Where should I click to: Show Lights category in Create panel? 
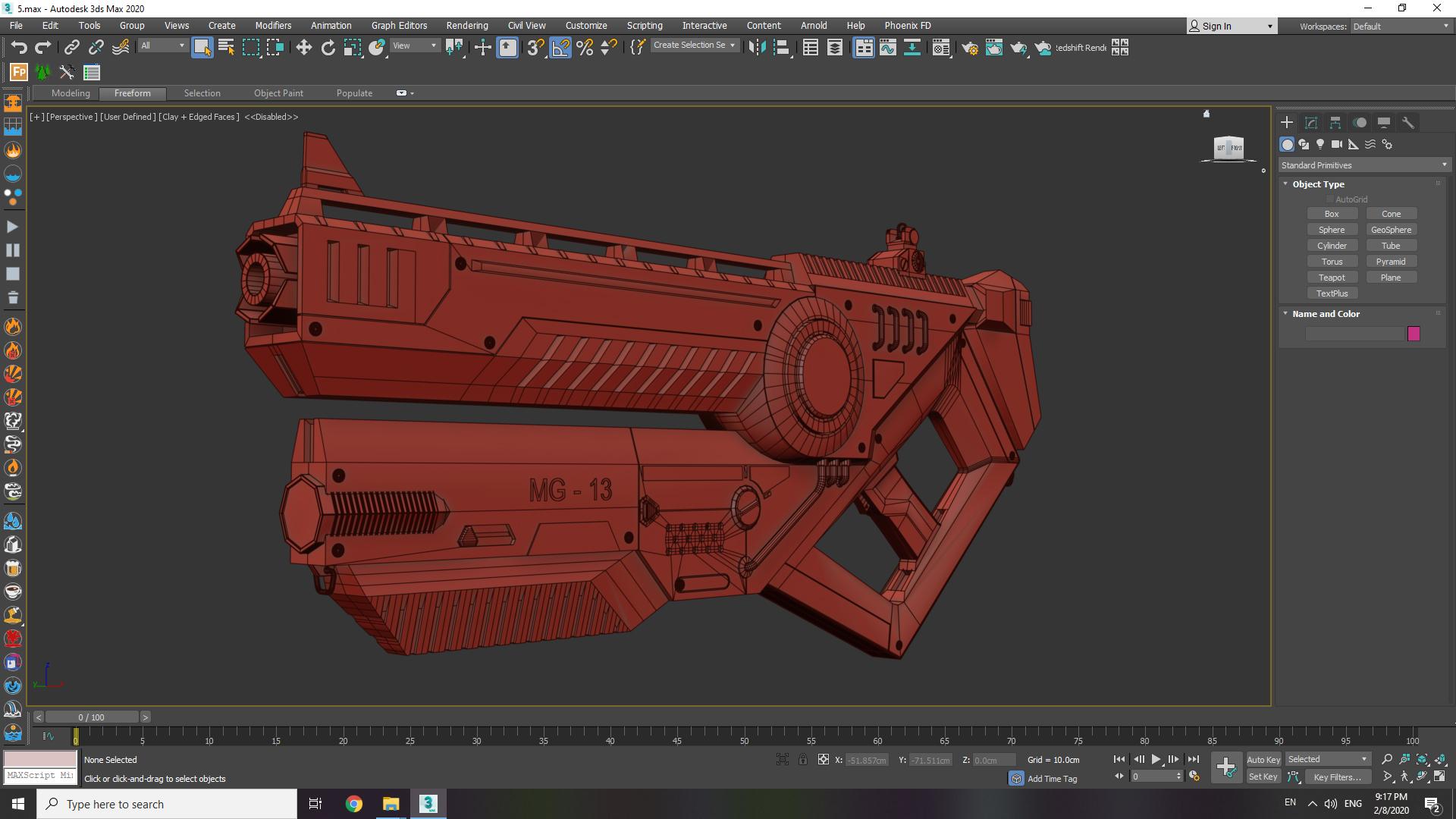click(x=1320, y=144)
